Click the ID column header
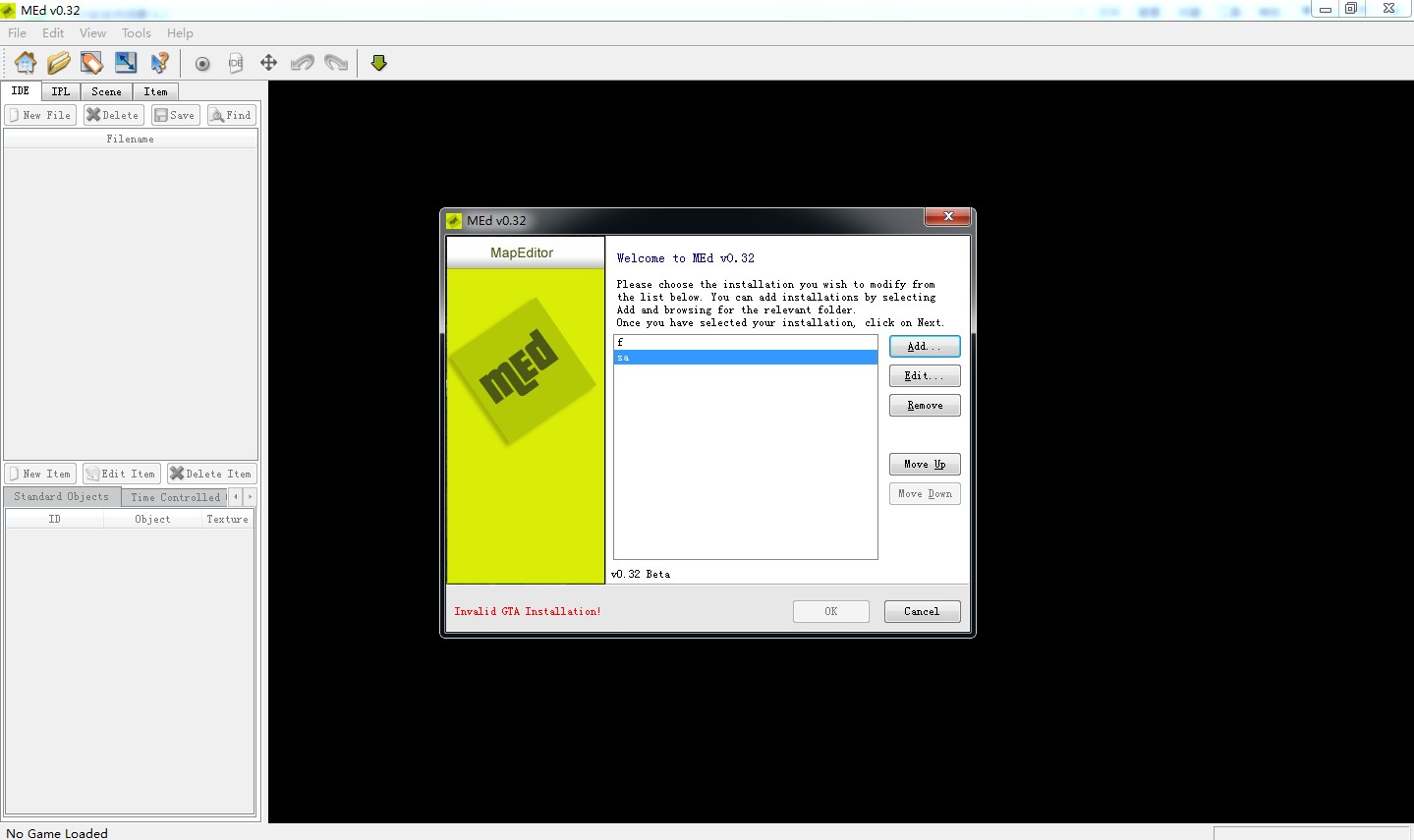1414x840 pixels. click(55, 519)
